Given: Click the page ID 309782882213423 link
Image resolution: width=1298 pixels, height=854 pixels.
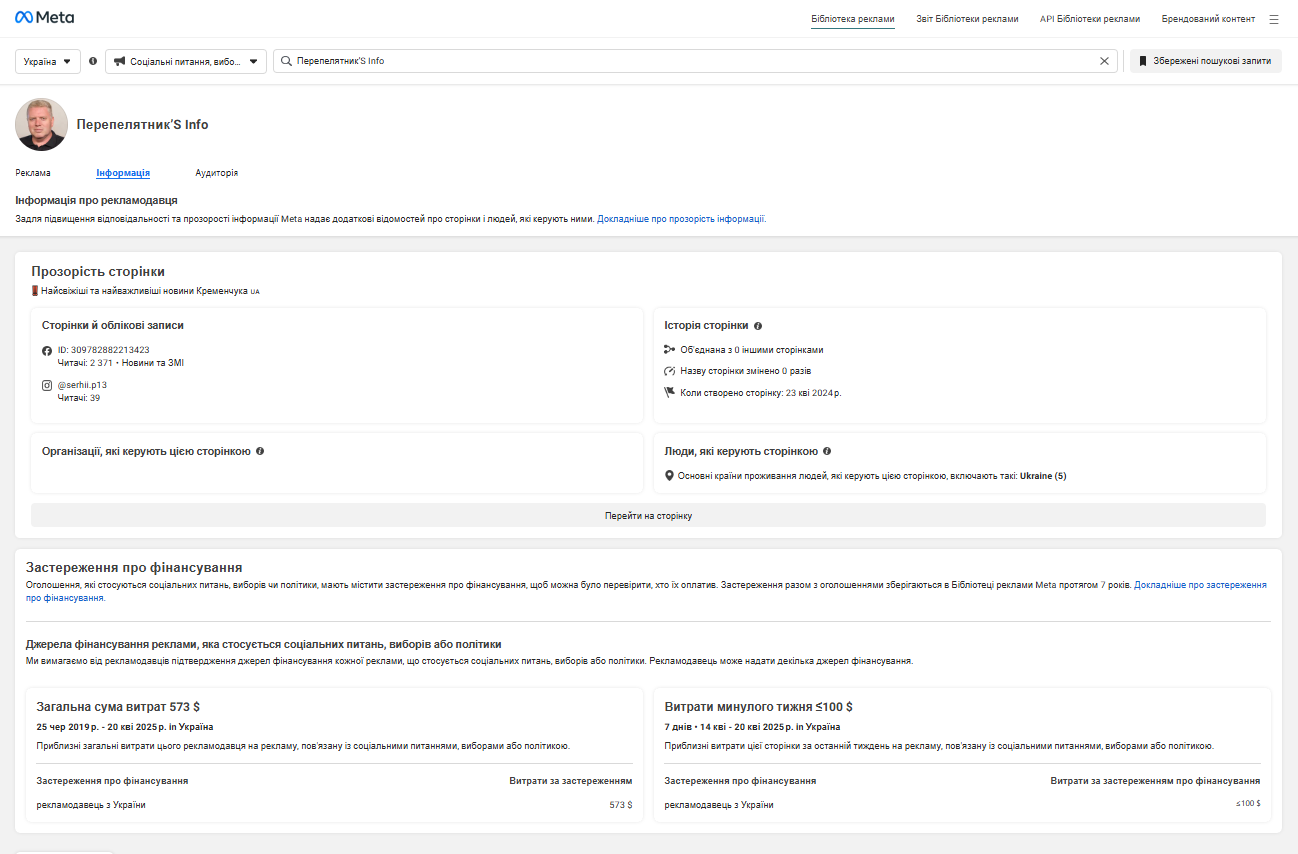Looking at the screenshot, I should click(x=110, y=350).
